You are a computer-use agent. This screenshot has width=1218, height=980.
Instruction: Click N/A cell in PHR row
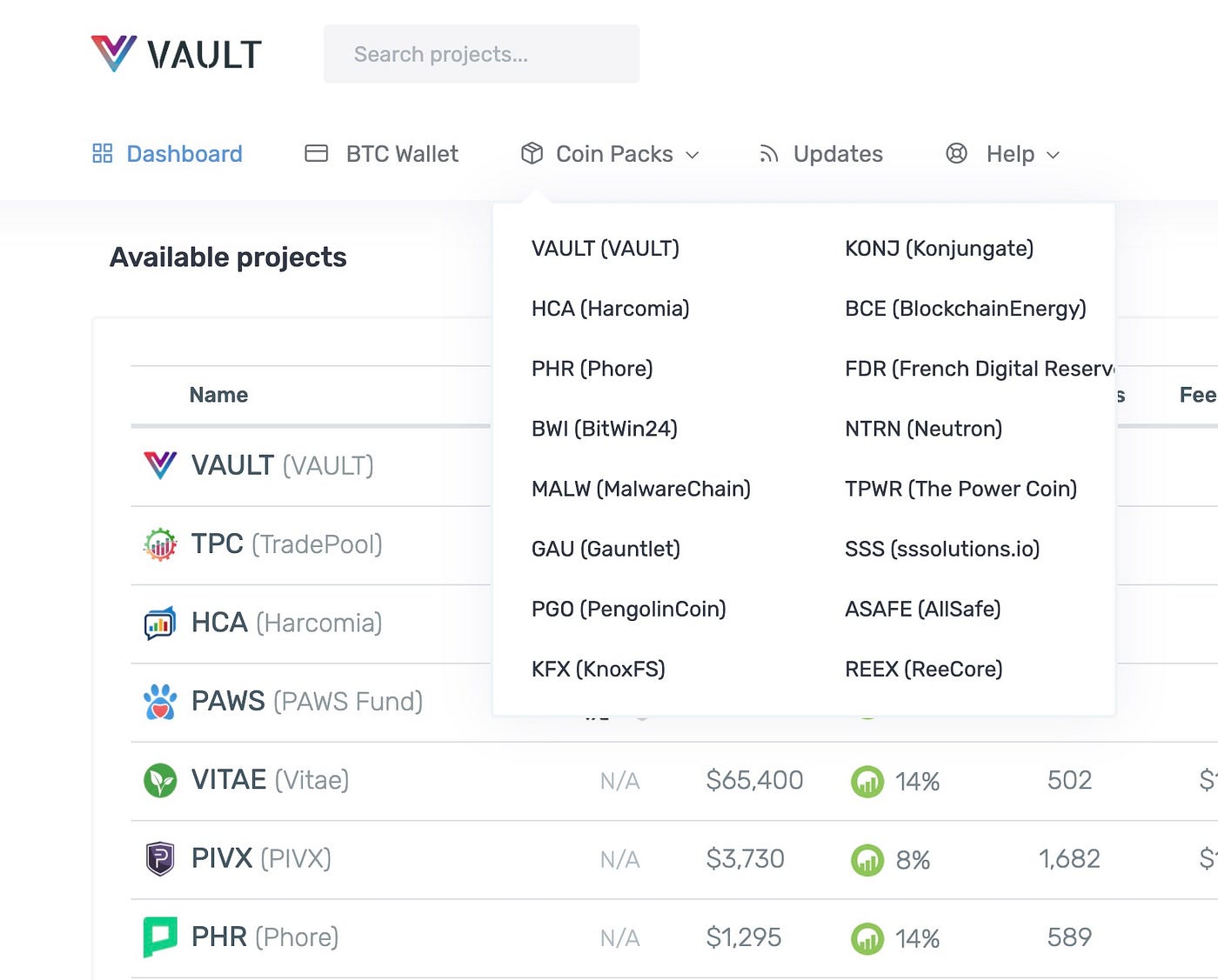coord(620,939)
